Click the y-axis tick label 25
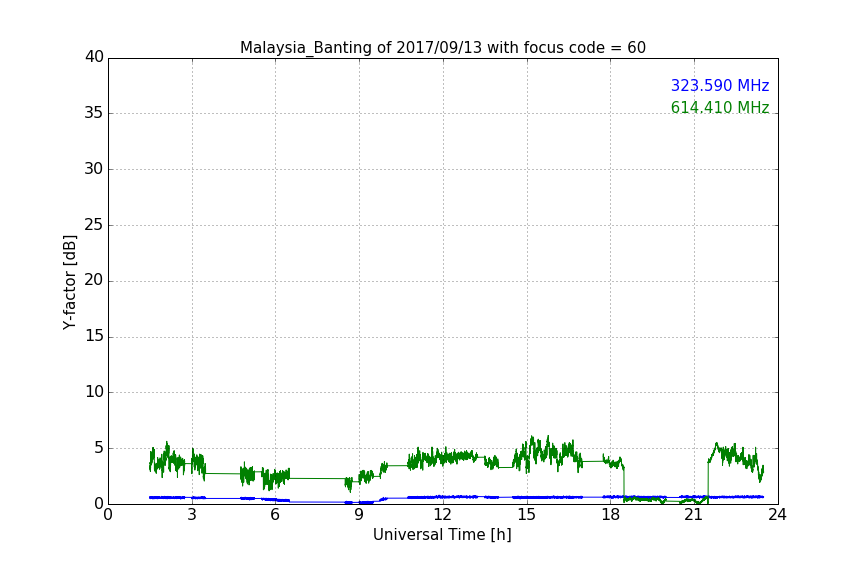This screenshot has width=864, height=576. (x=94, y=224)
